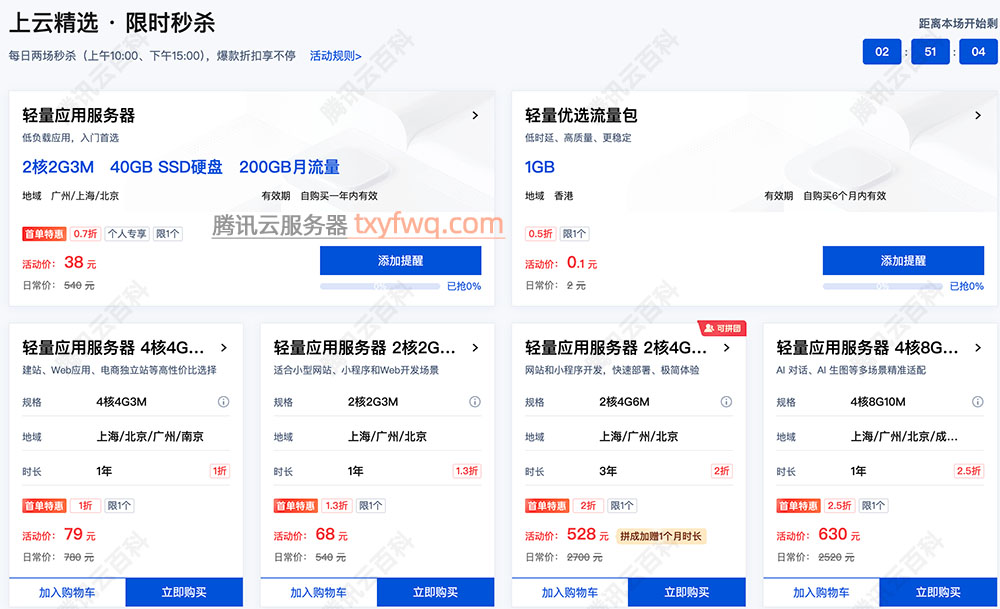The width and height of the screenshot is (1000, 609).
Task: Add the 630元 server to cart
Action: (821, 592)
